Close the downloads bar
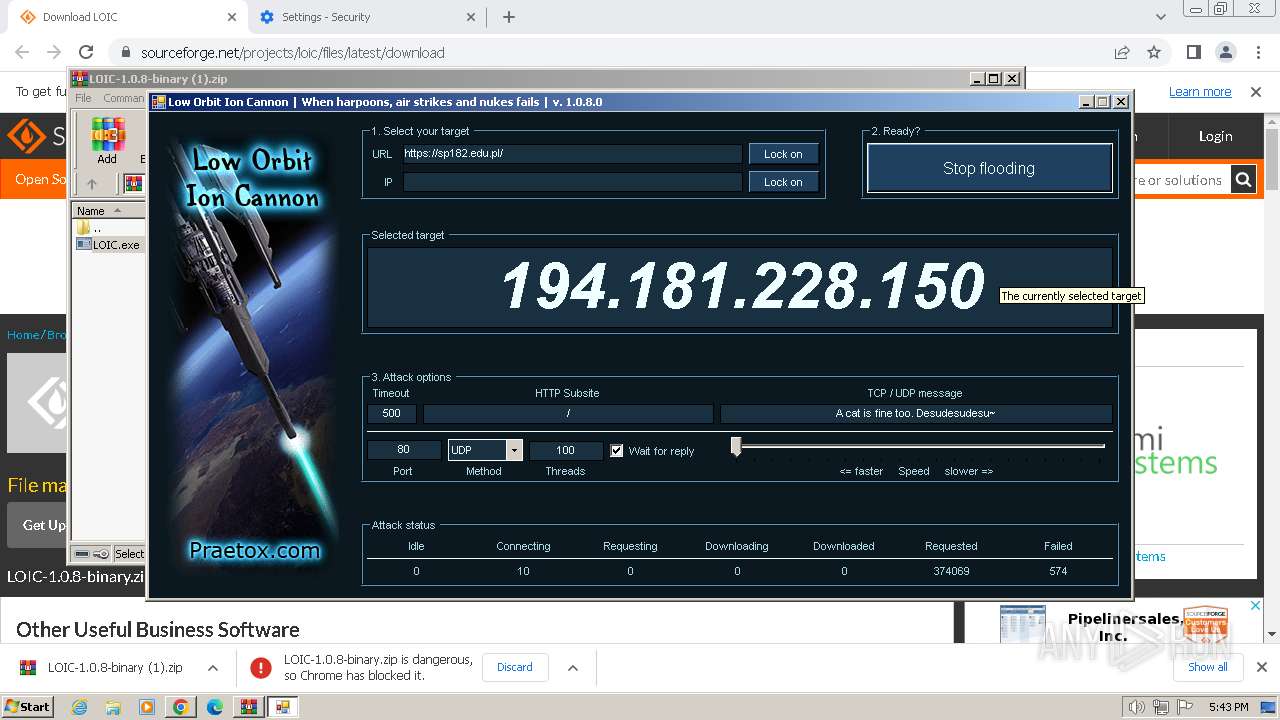Screen dimensions: 1280x720 point(1262,667)
